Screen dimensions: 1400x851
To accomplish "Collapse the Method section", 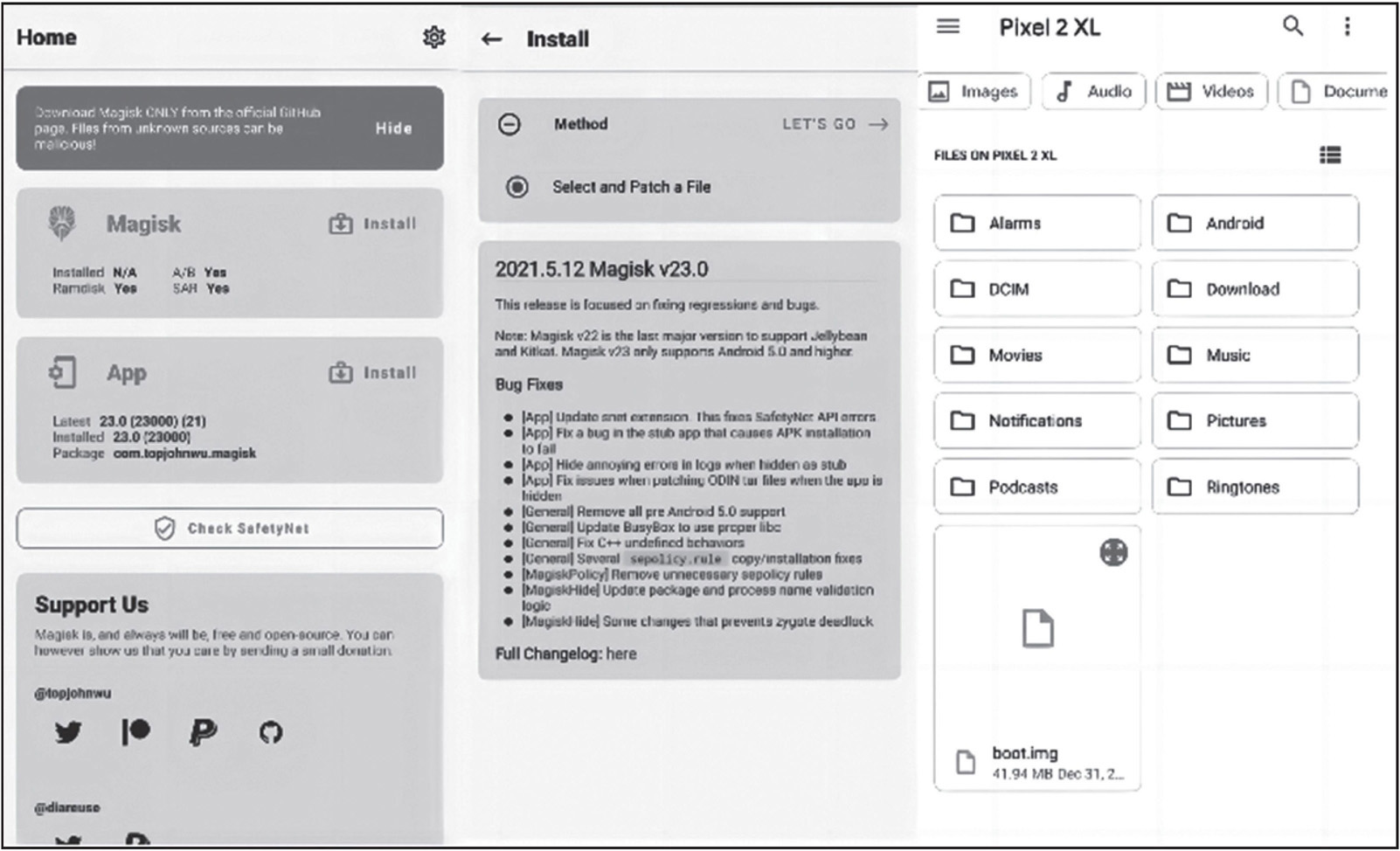I will point(509,124).
